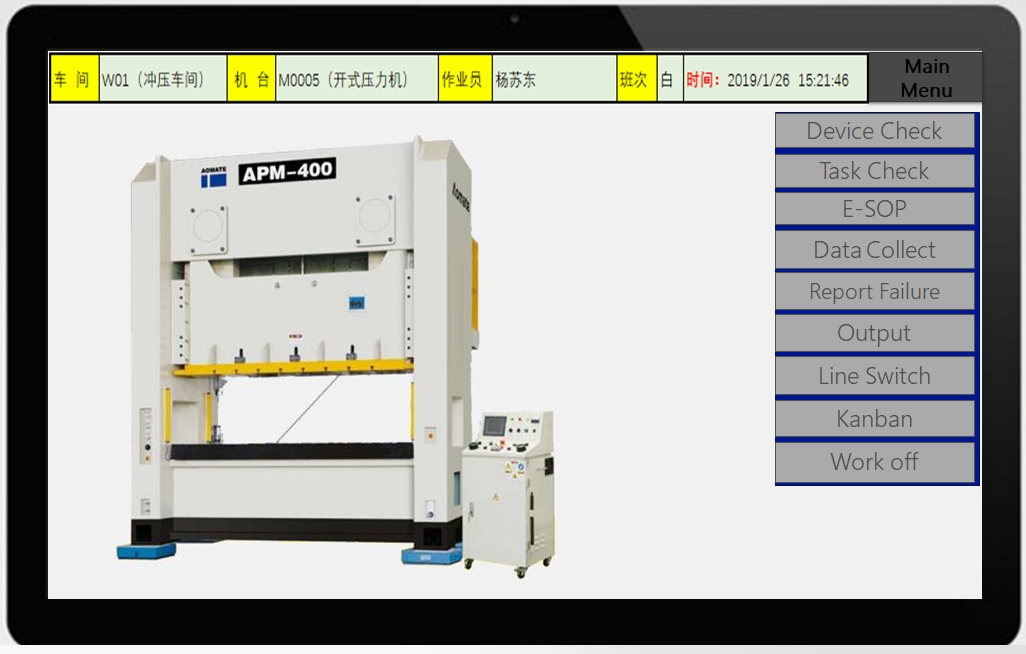This screenshot has width=1026, height=654.
Task: Click the yellow 机台 header label
Action: coord(252,77)
